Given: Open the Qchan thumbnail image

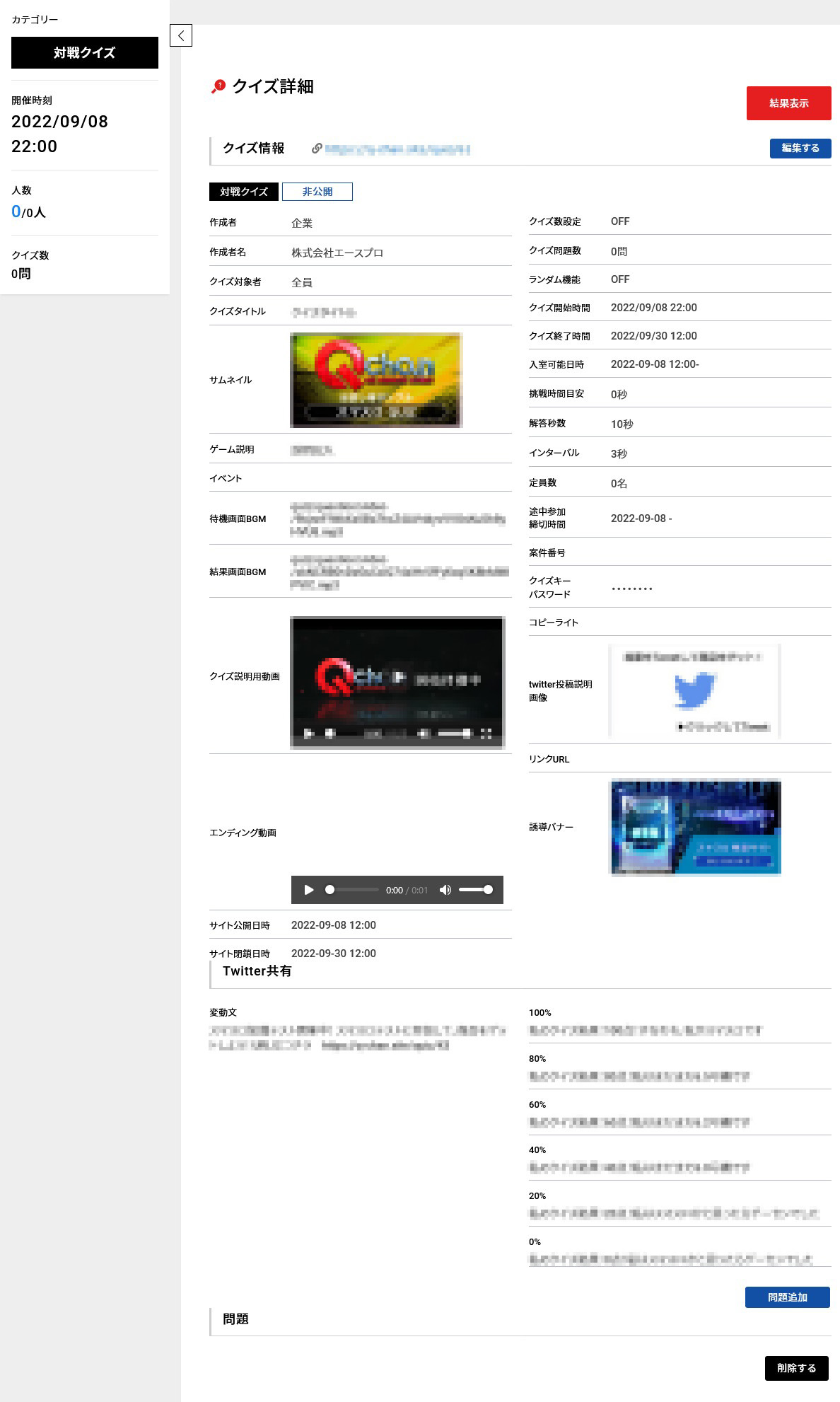Looking at the screenshot, I should 376,380.
